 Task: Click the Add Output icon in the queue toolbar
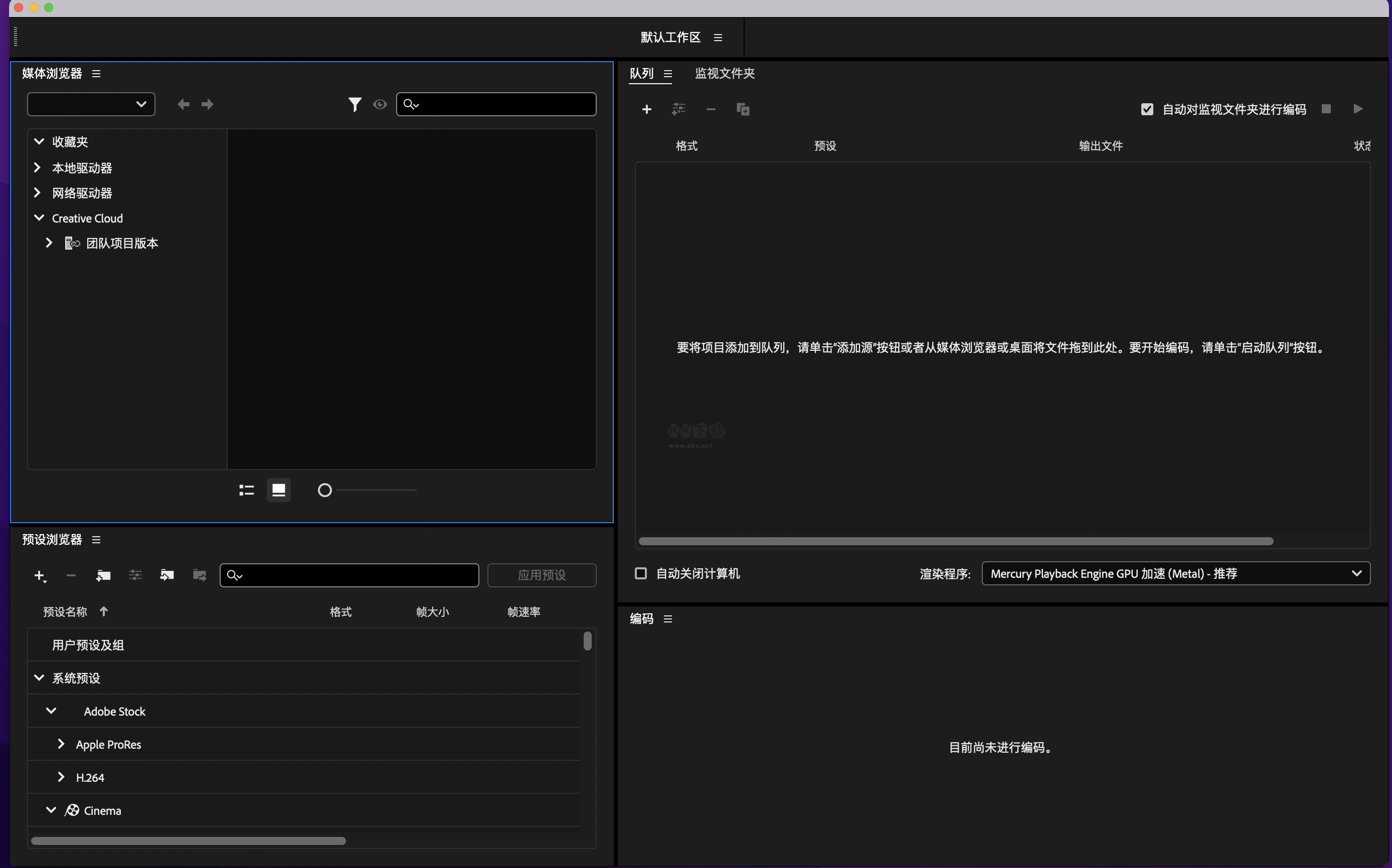[x=679, y=109]
